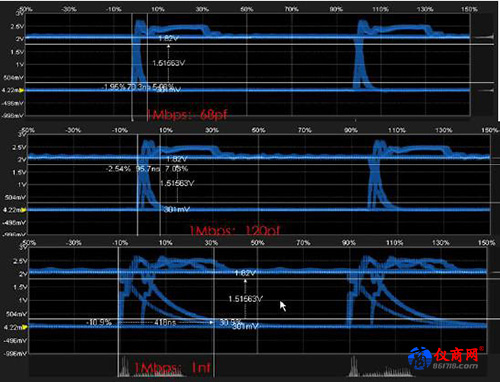Click the red '1Mbps: 120pf' label
The image size is (500, 382).
(235, 230)
